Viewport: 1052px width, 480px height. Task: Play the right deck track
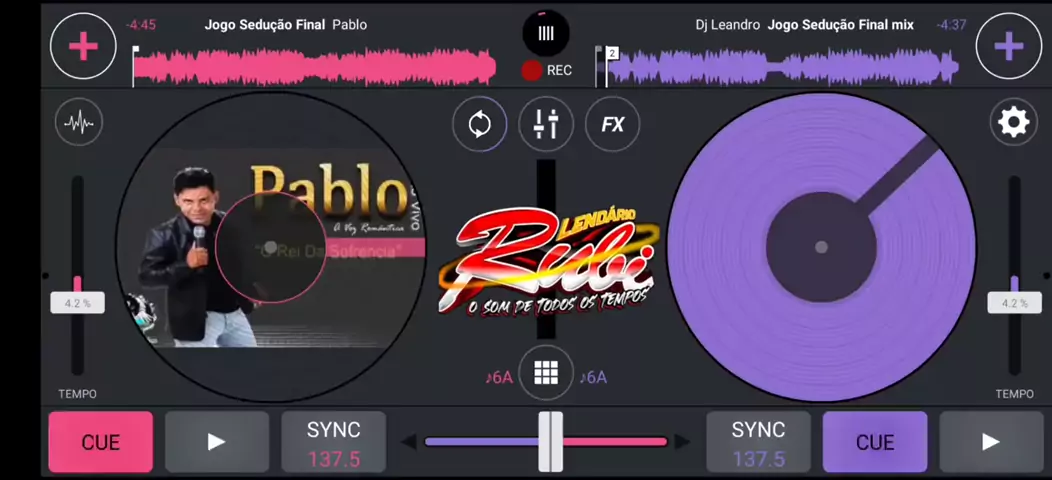pyautogui.click(x=990, y=442)
